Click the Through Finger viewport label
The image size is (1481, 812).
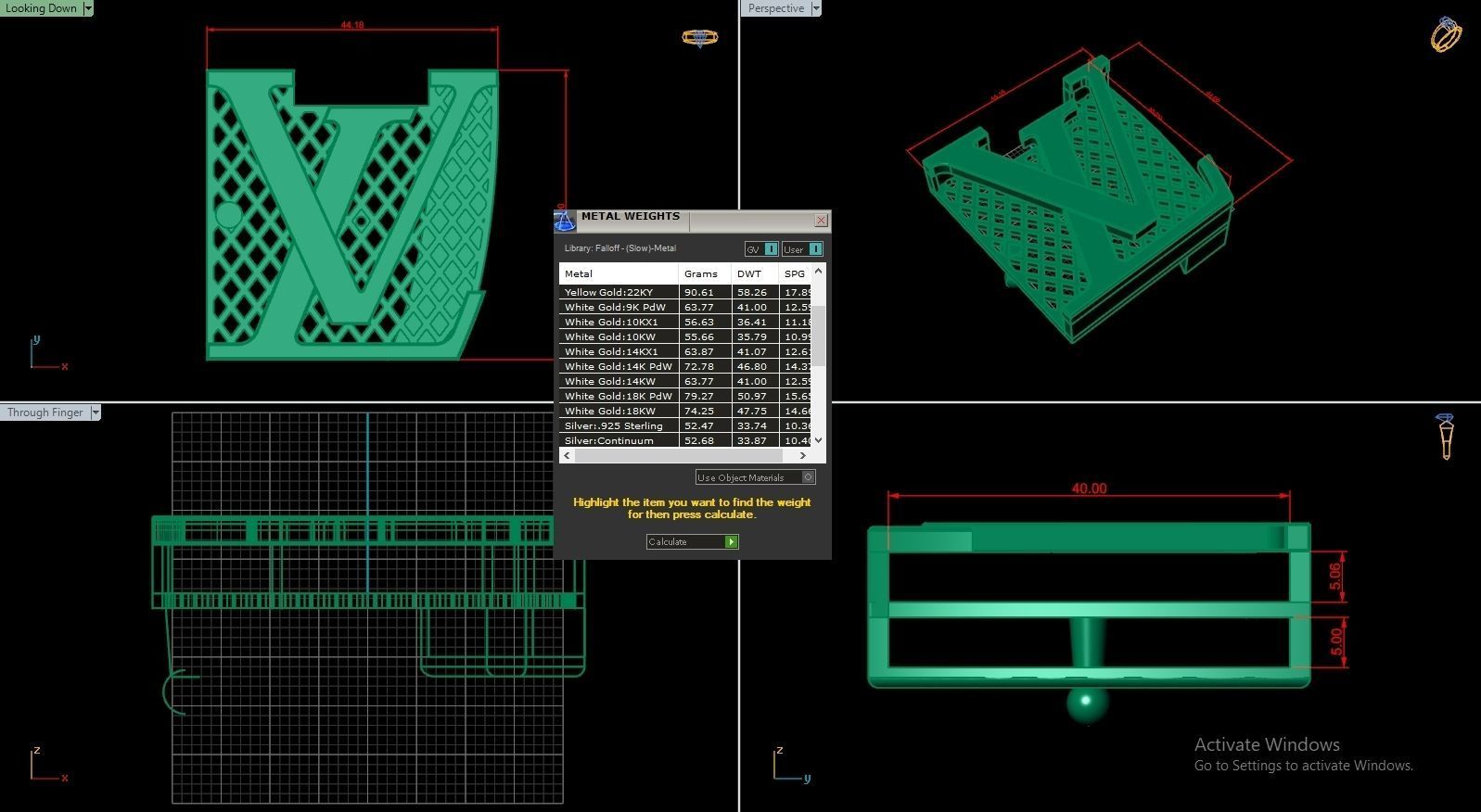click(x=45, y=412)
